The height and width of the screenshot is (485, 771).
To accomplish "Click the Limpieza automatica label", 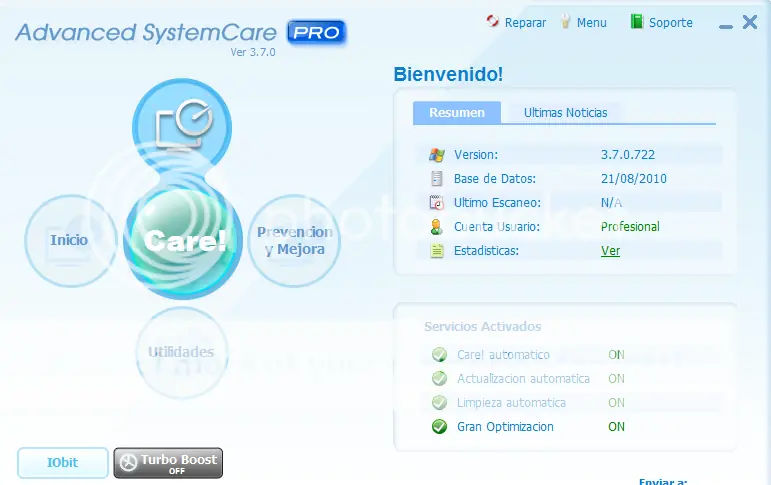I will point(511,402).
